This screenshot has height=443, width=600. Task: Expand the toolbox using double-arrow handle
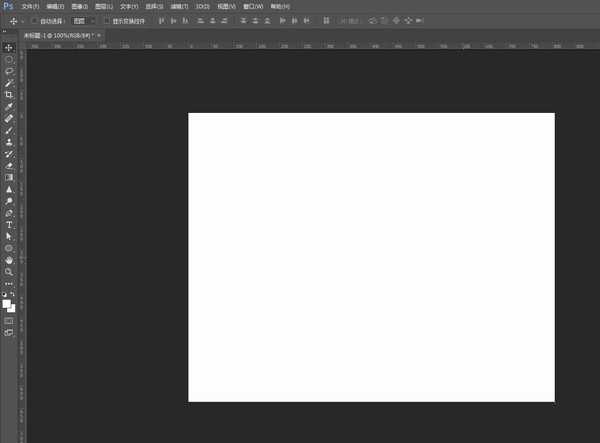[x=4, y=31]
